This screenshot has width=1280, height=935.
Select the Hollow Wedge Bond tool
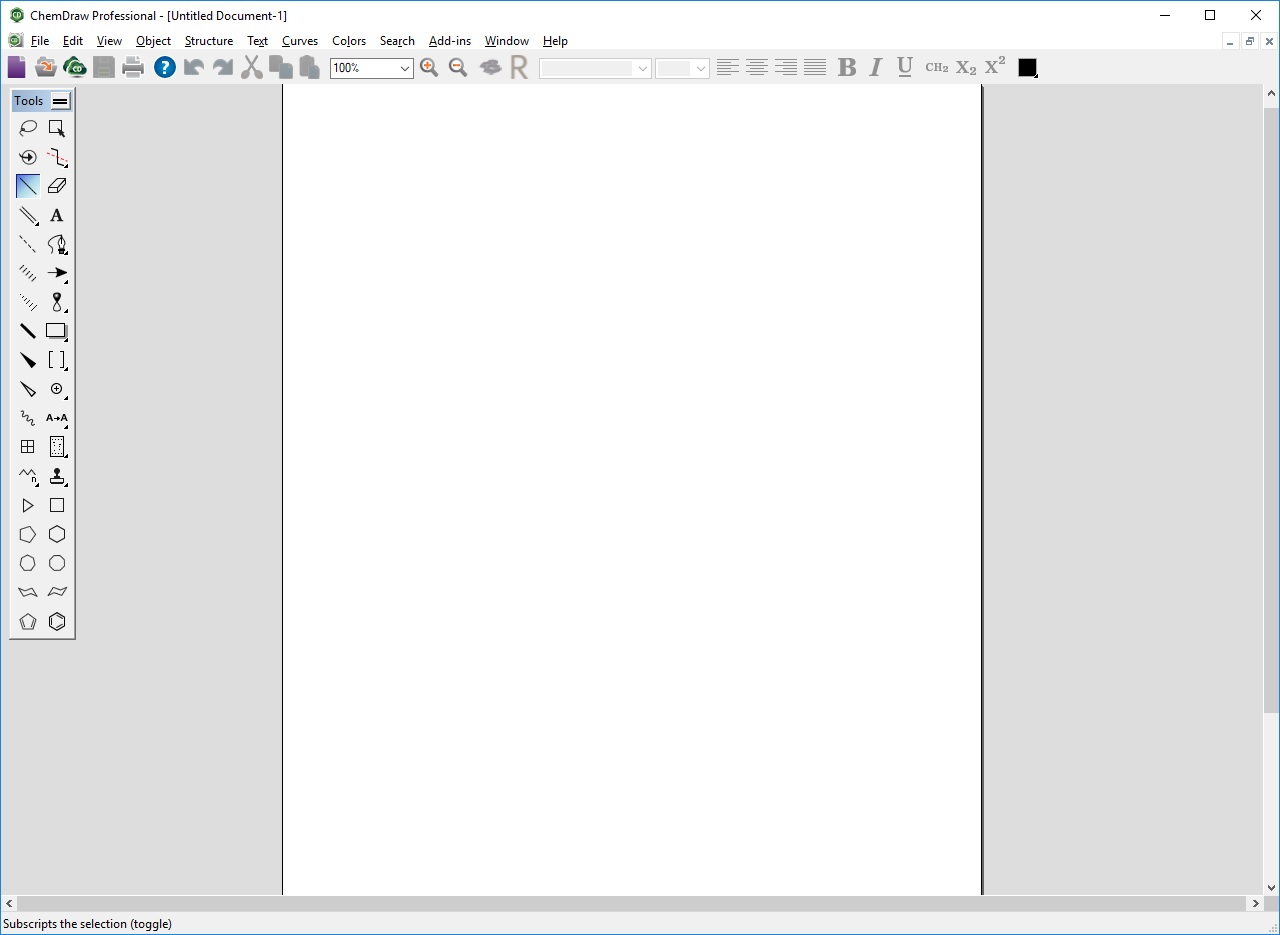(x=28, y=389)
